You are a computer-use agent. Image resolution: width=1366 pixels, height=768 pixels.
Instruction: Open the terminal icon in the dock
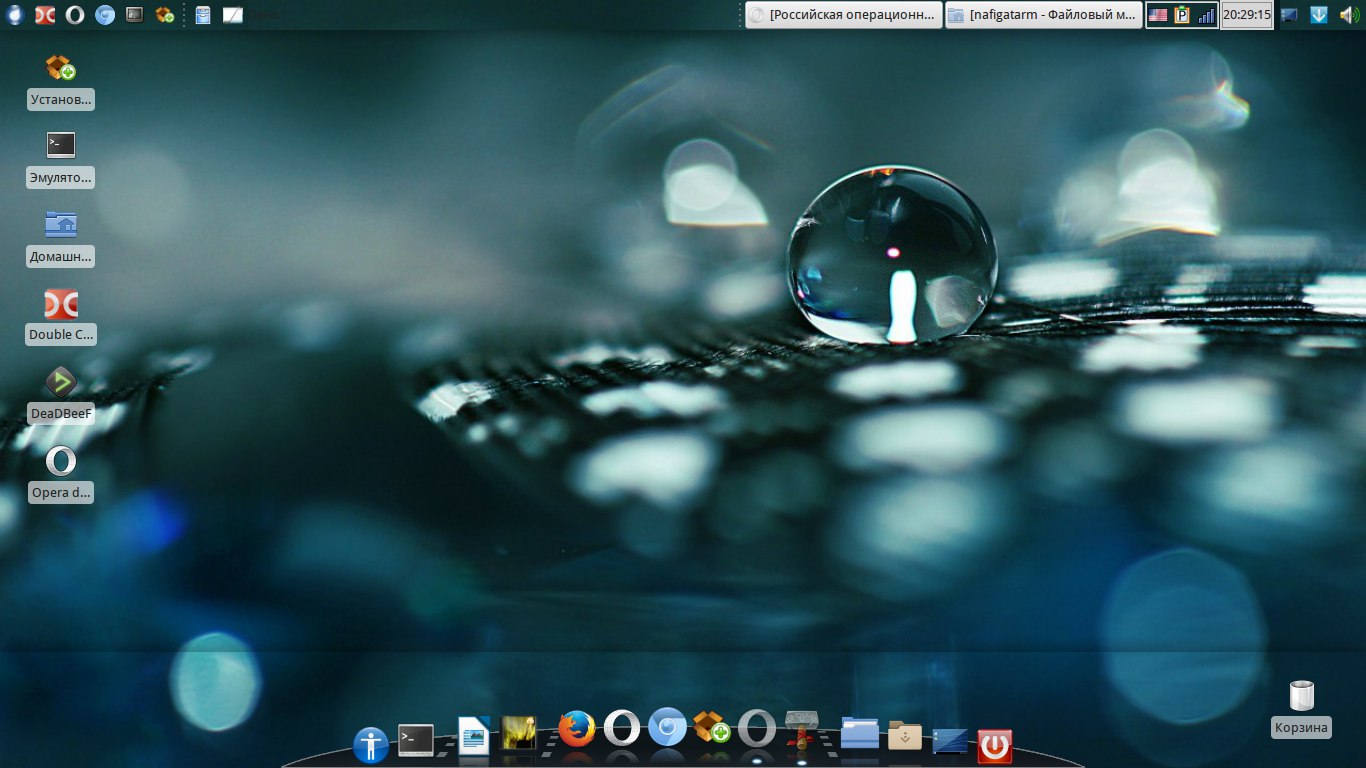[416, 739]
